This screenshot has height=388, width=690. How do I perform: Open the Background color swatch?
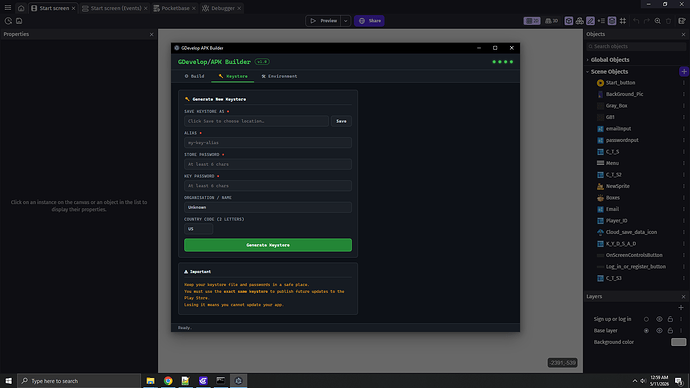(678, 342)
